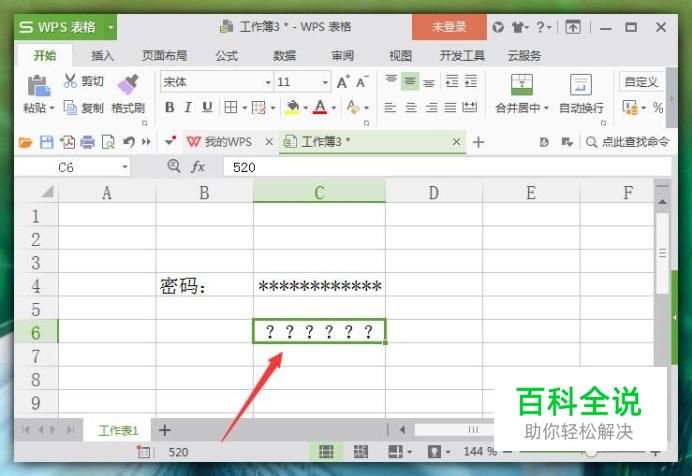Click the Paste clipboard icon

[38, 86]
